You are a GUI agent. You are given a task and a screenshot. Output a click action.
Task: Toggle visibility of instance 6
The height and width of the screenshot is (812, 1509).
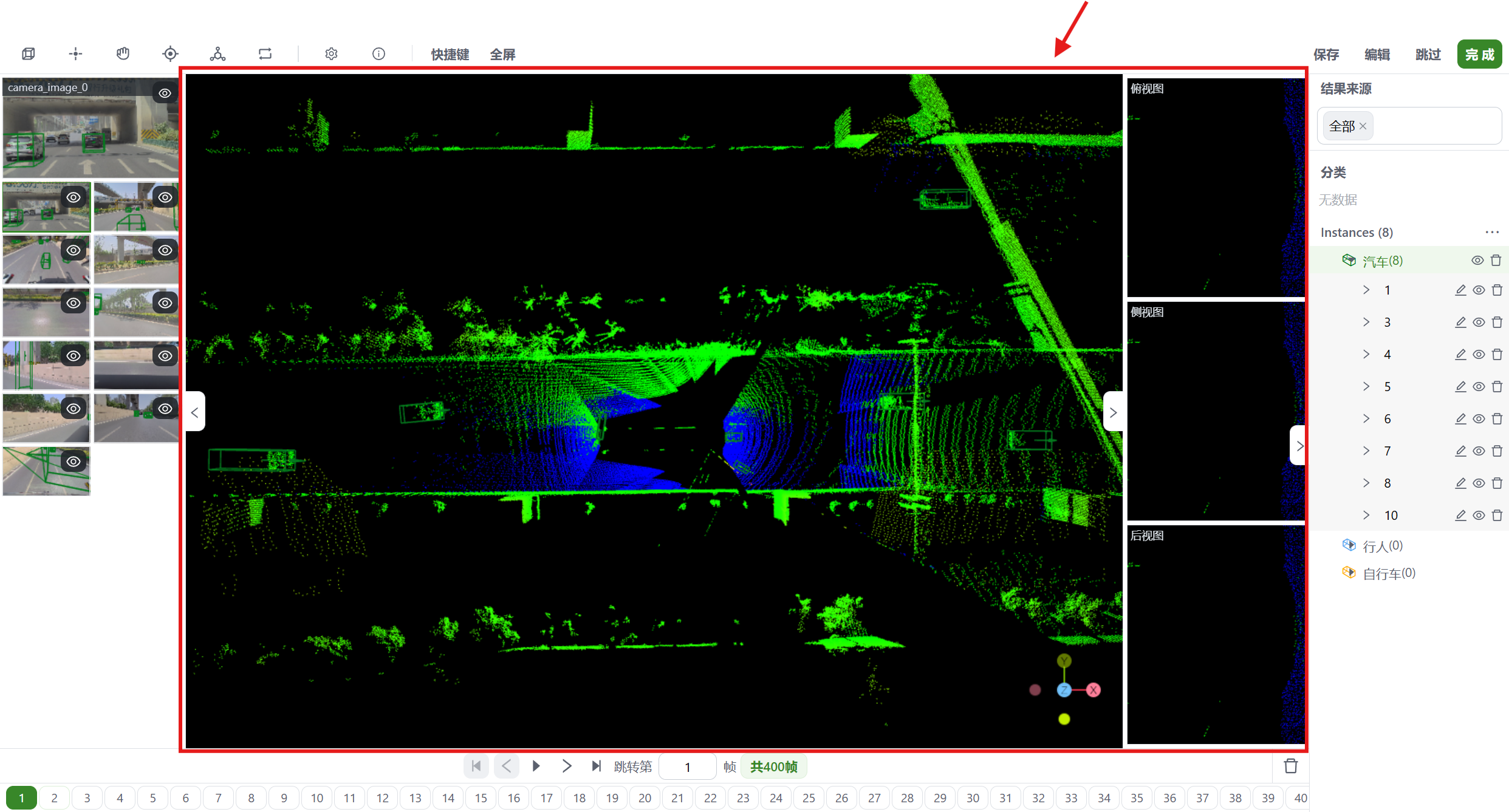[1479, 419]
